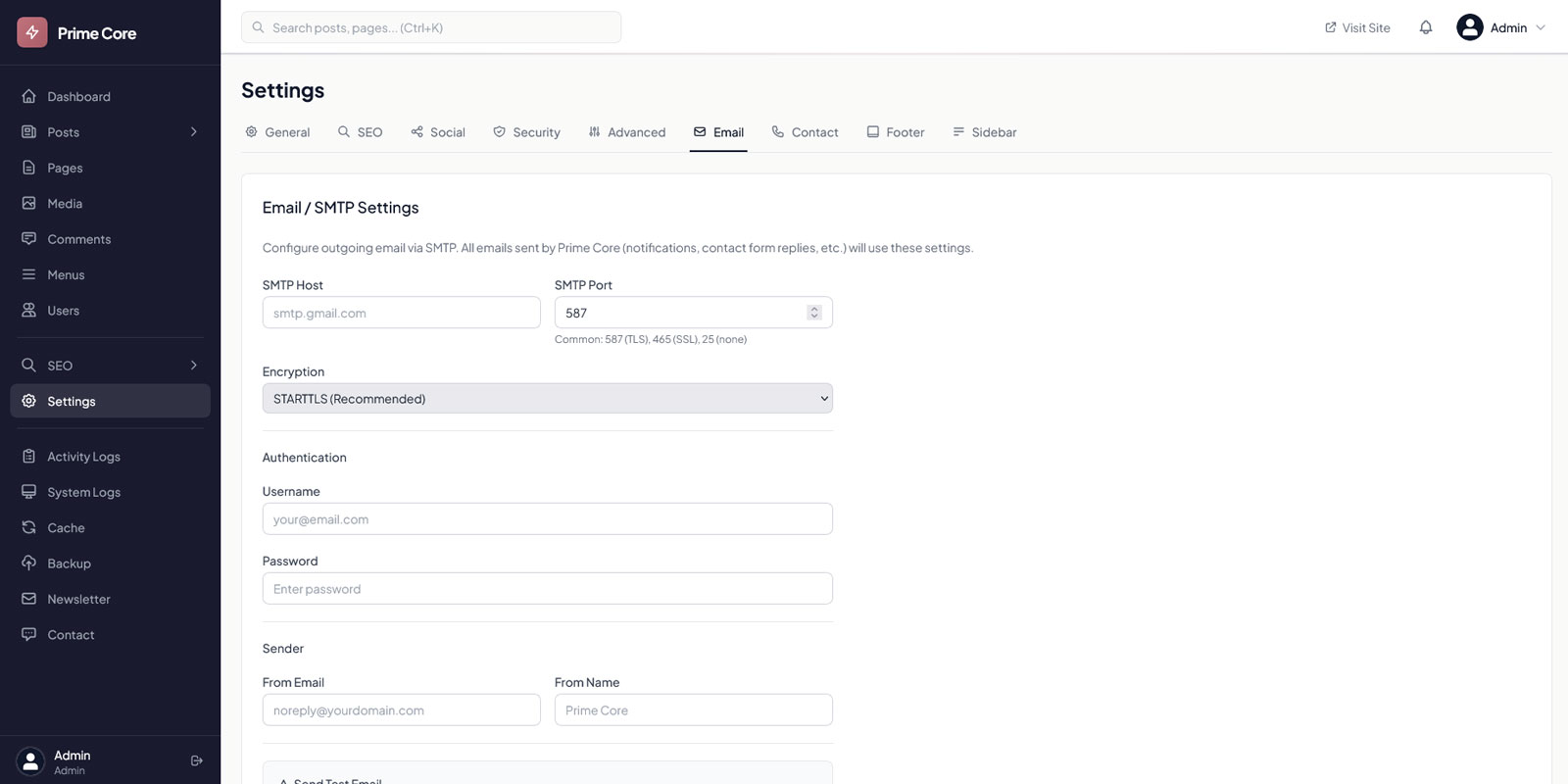Click the Prime Core logo icon

(x=32, y=32)
